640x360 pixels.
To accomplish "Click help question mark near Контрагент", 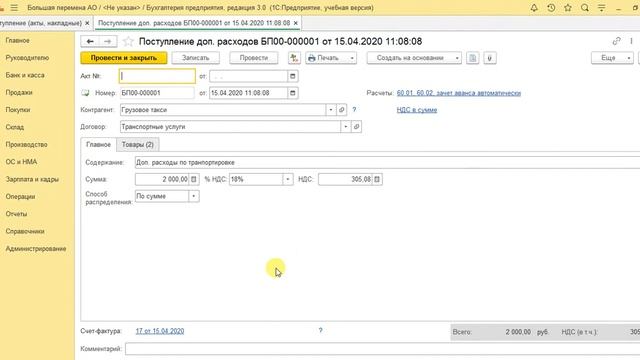I will 354,109.
